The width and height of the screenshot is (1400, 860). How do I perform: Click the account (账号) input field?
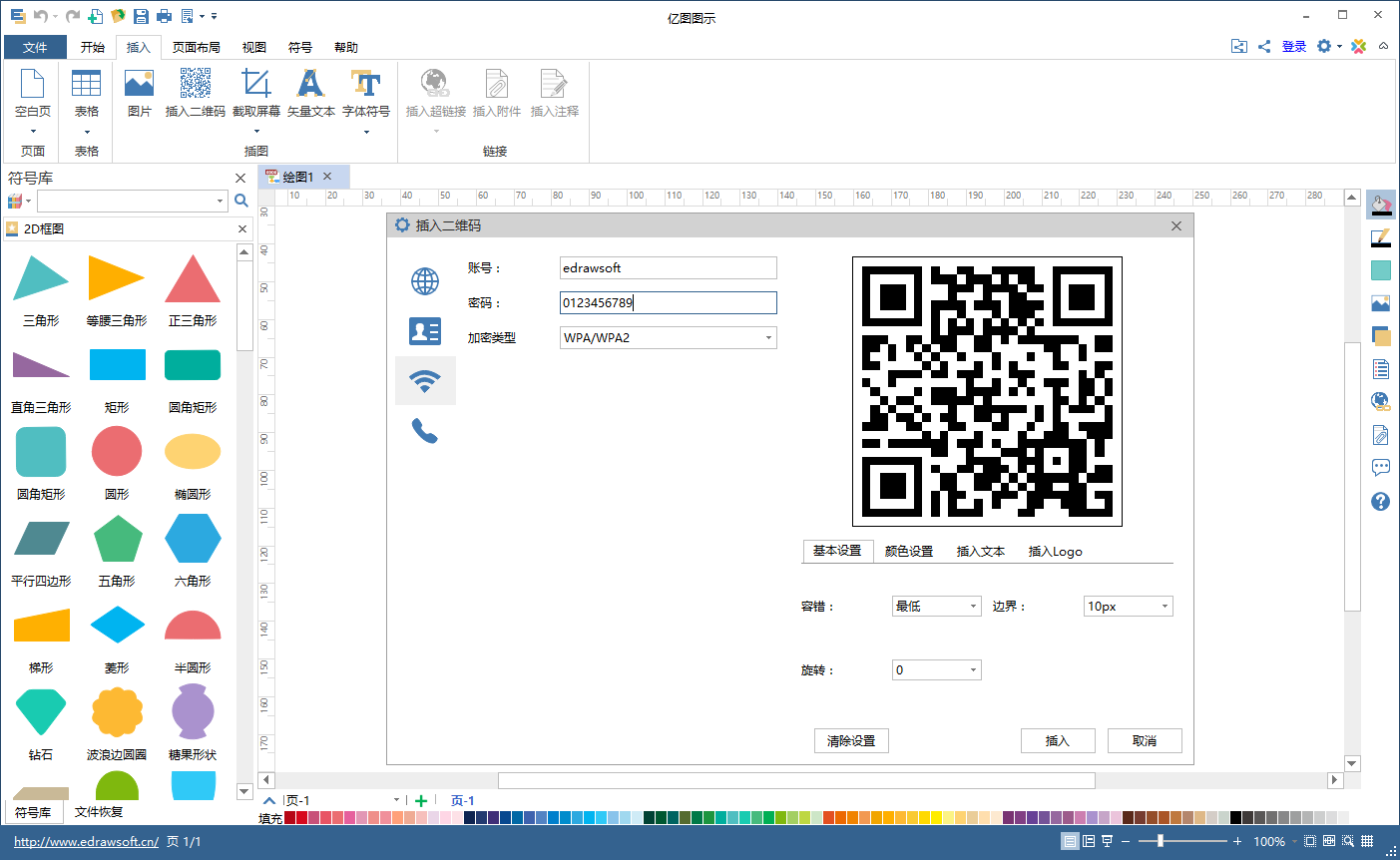pyautogui.click(x=669, y=268)
